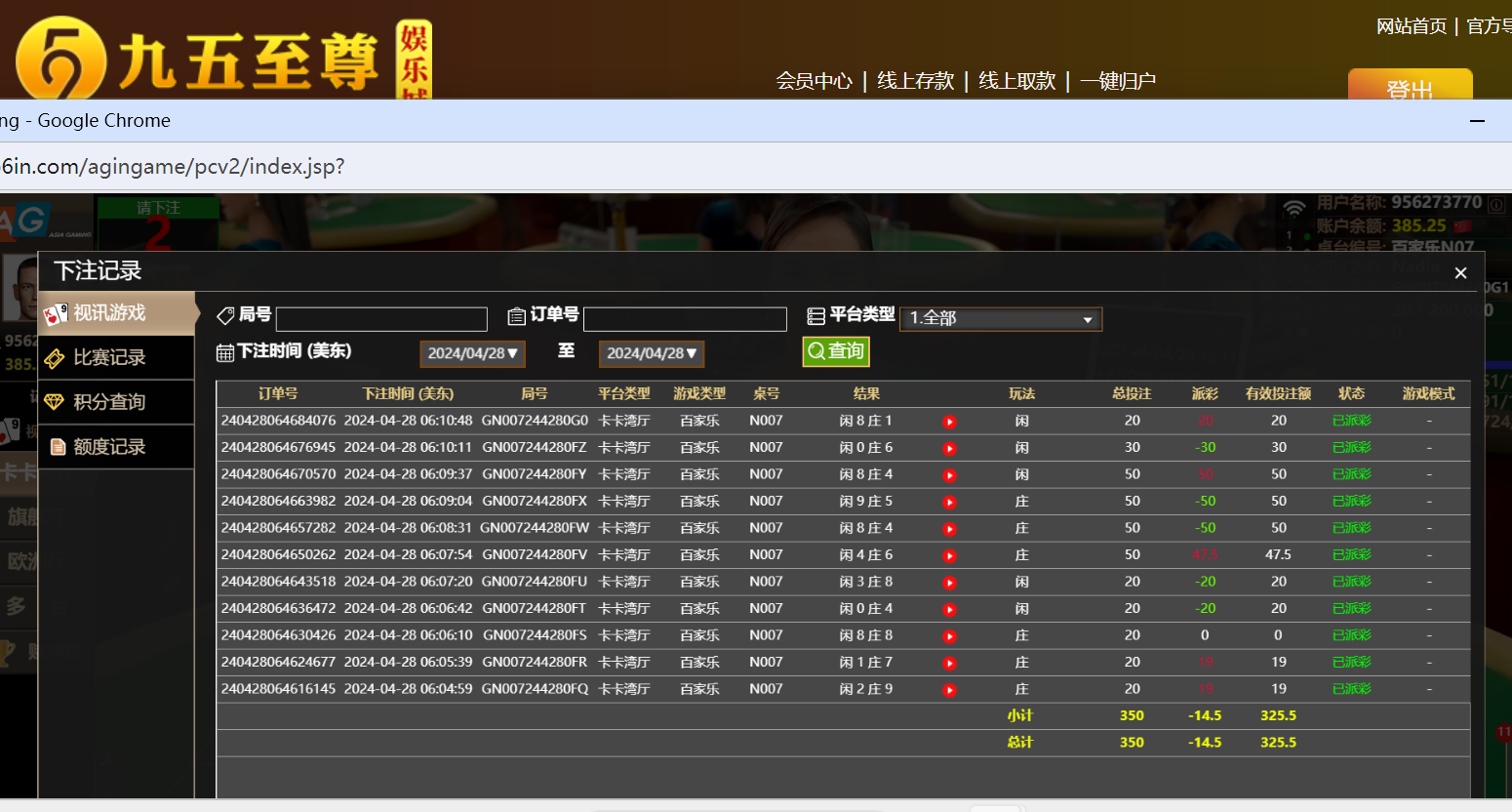1512x812 pixels.
Task: Click the orange 登出 logout button
Action: [x=1410, y=86]
